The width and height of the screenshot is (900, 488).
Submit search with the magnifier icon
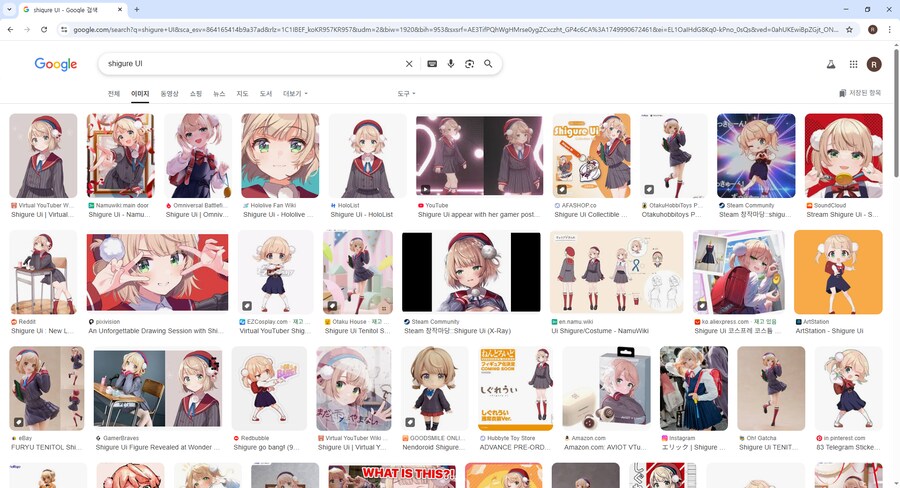pos(488,64)
